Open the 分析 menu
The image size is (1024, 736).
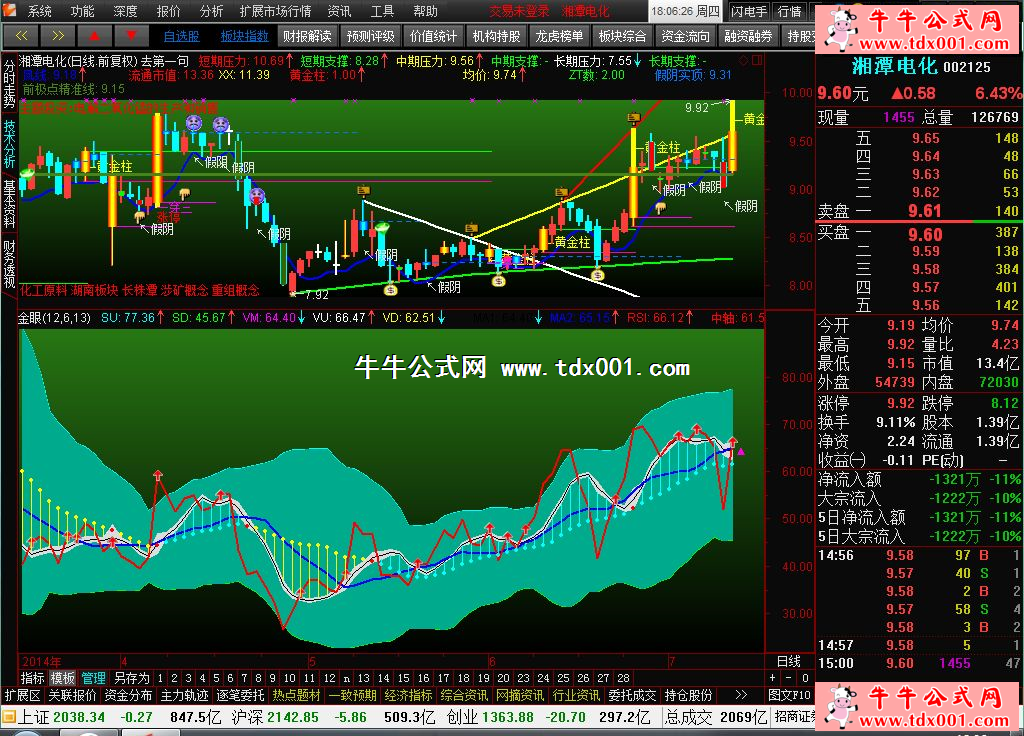[212, 11]
